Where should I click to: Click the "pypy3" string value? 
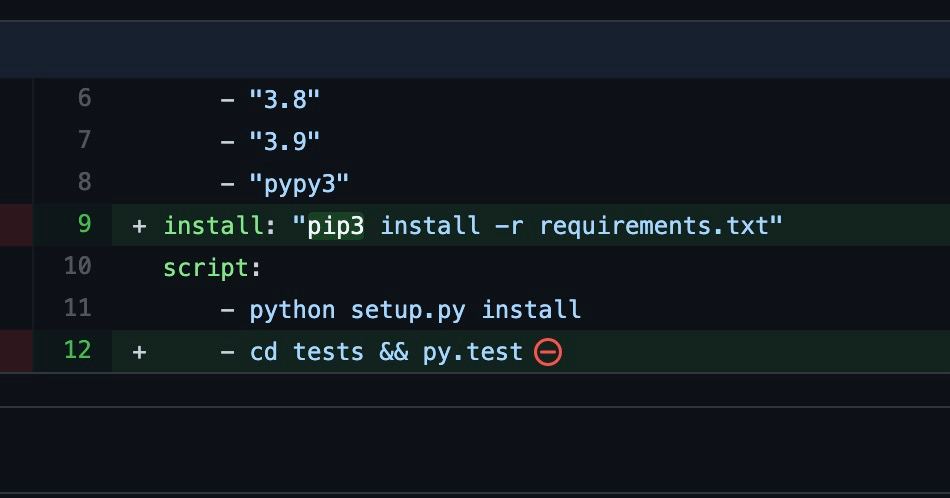[x=299, y=184]
